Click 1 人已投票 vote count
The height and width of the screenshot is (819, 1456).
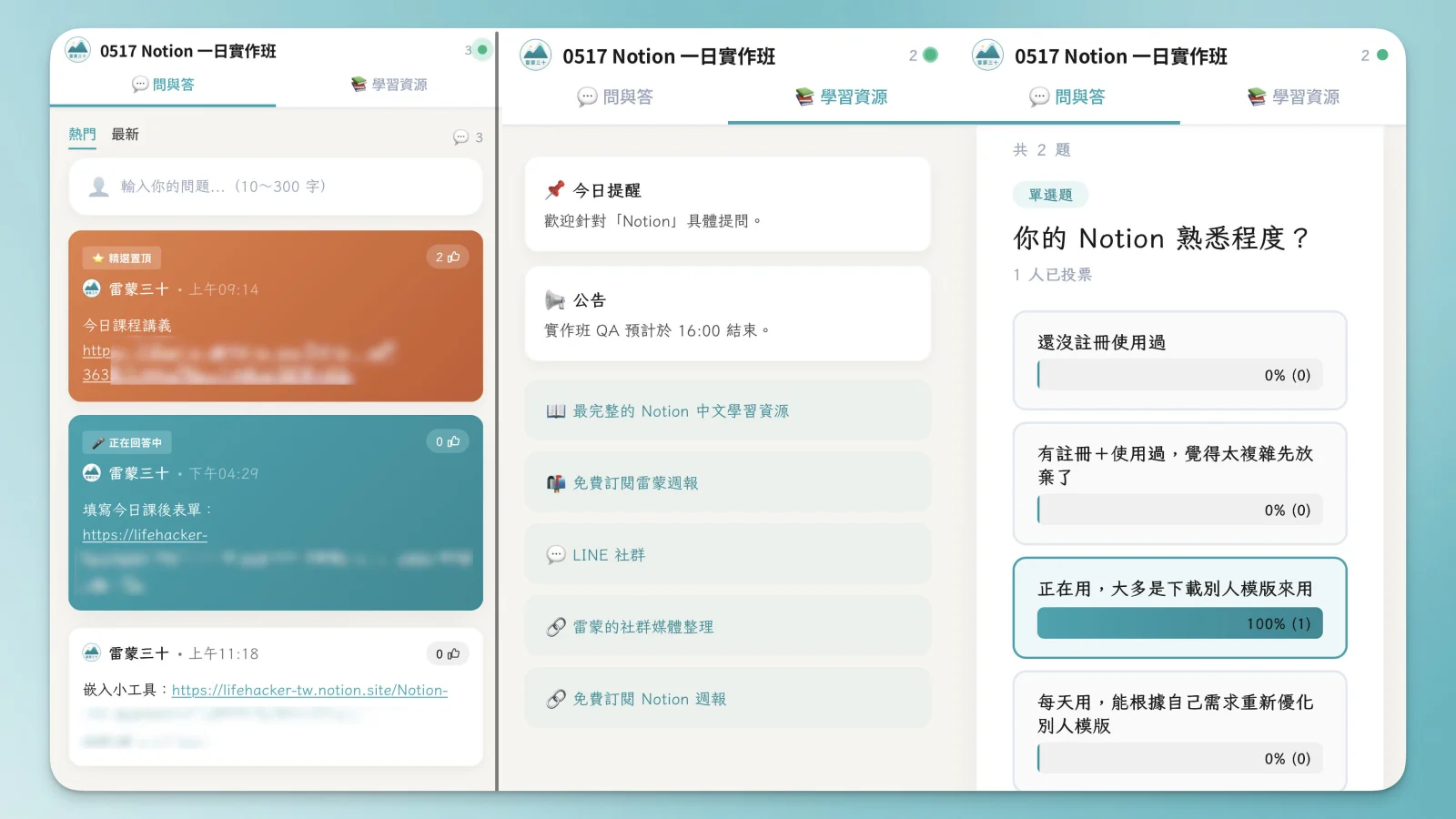pyautogui.click(x=1052, y=275)
